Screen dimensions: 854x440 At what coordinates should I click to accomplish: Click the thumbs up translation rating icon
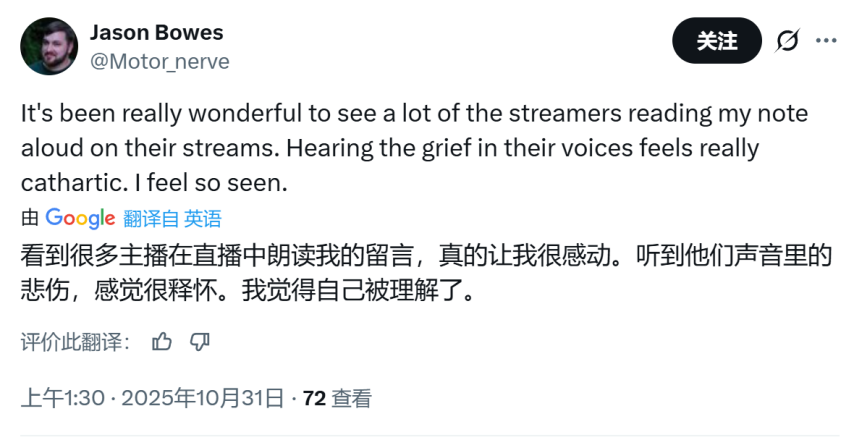[162, 342]
